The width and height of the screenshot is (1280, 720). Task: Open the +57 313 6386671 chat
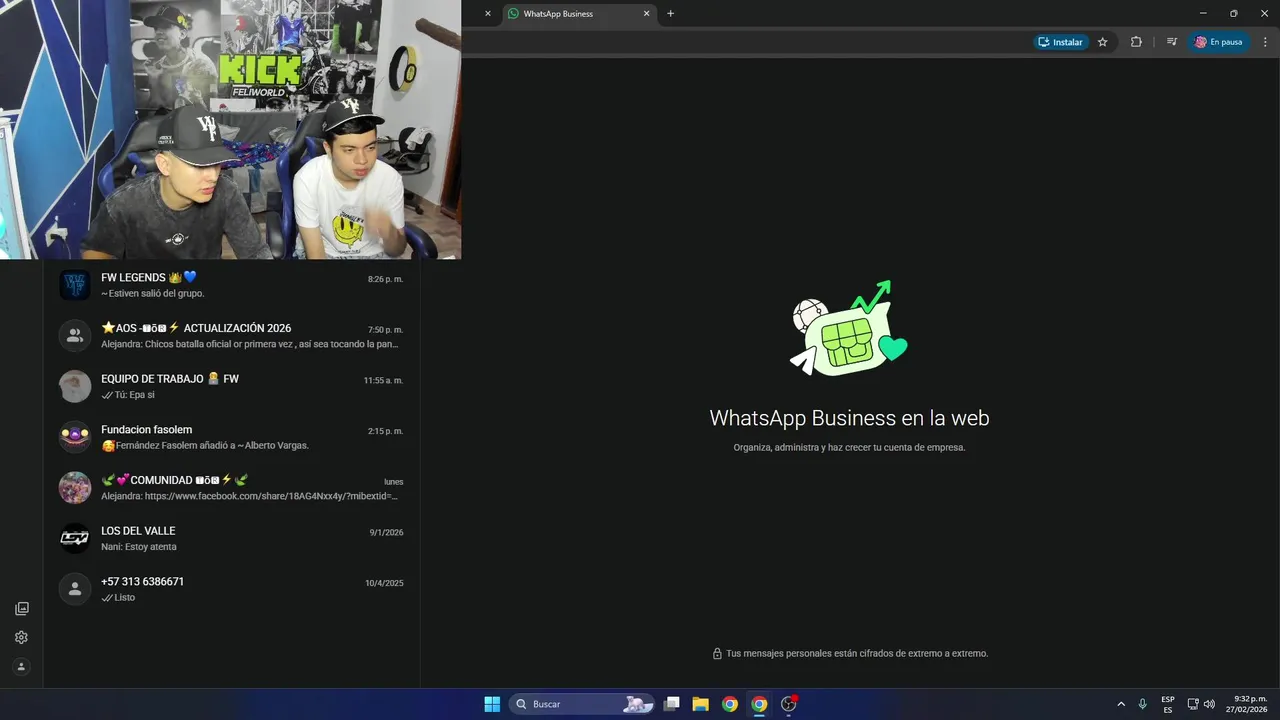click(231, 589)
